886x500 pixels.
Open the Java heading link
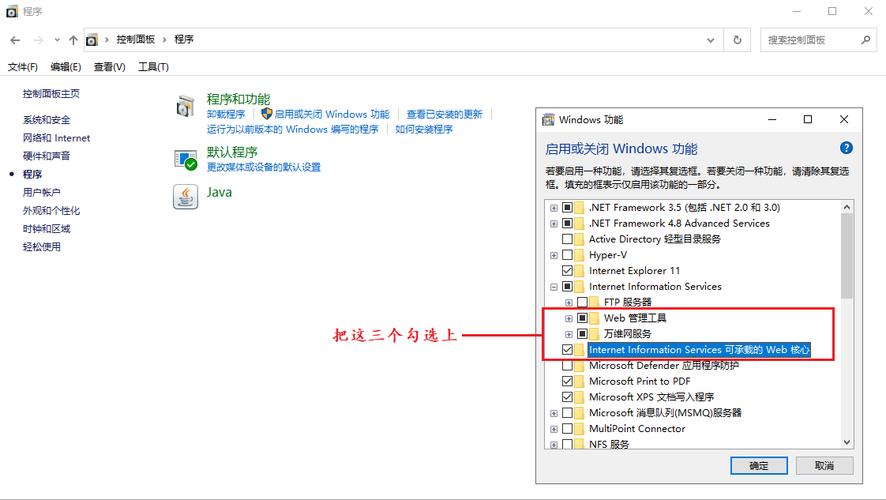(x=219, y=192)
